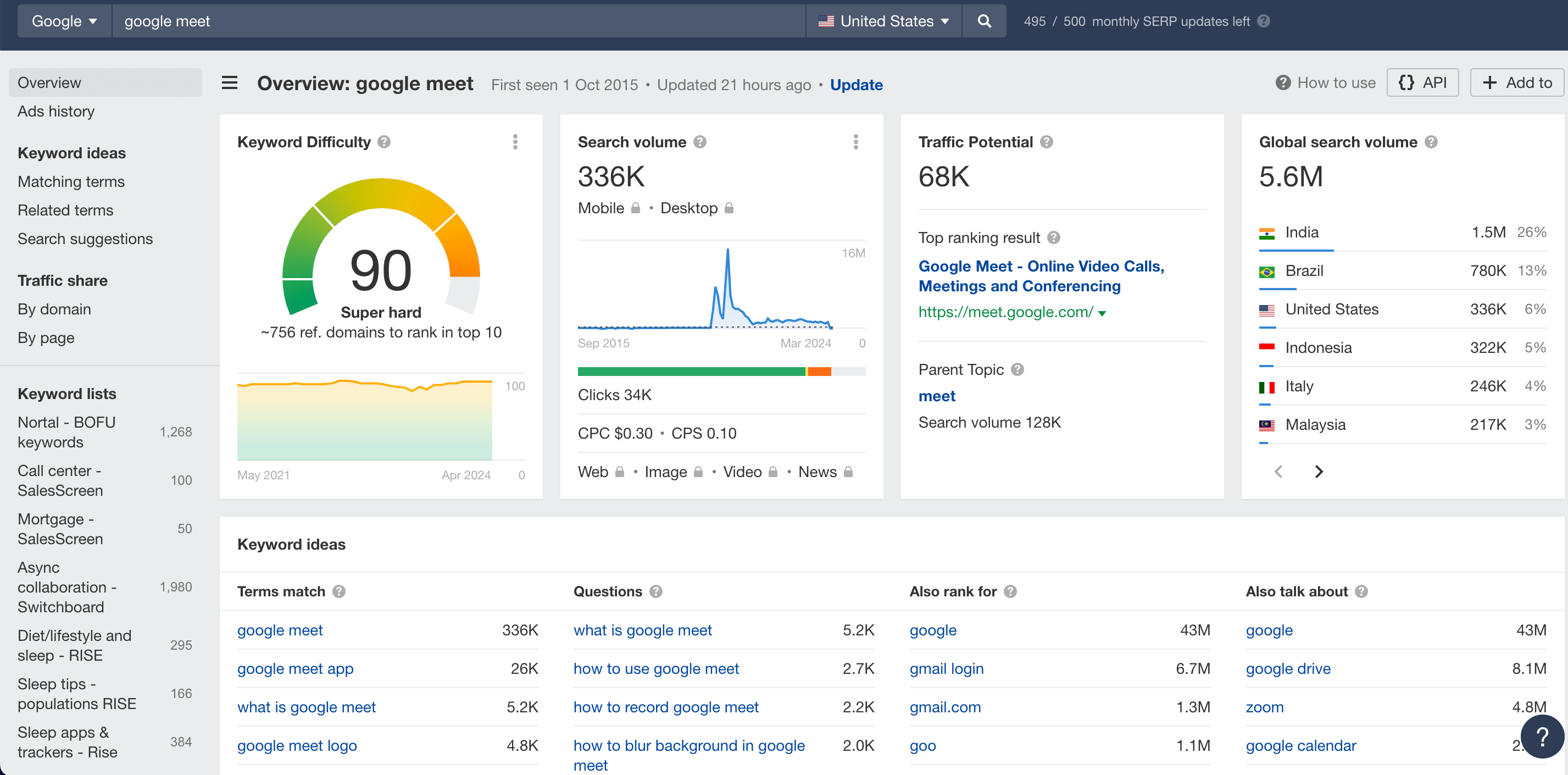Screen dimensions: 1568x775
Task: Click the Search volume help icon
Action: click(x=700, y=142)
